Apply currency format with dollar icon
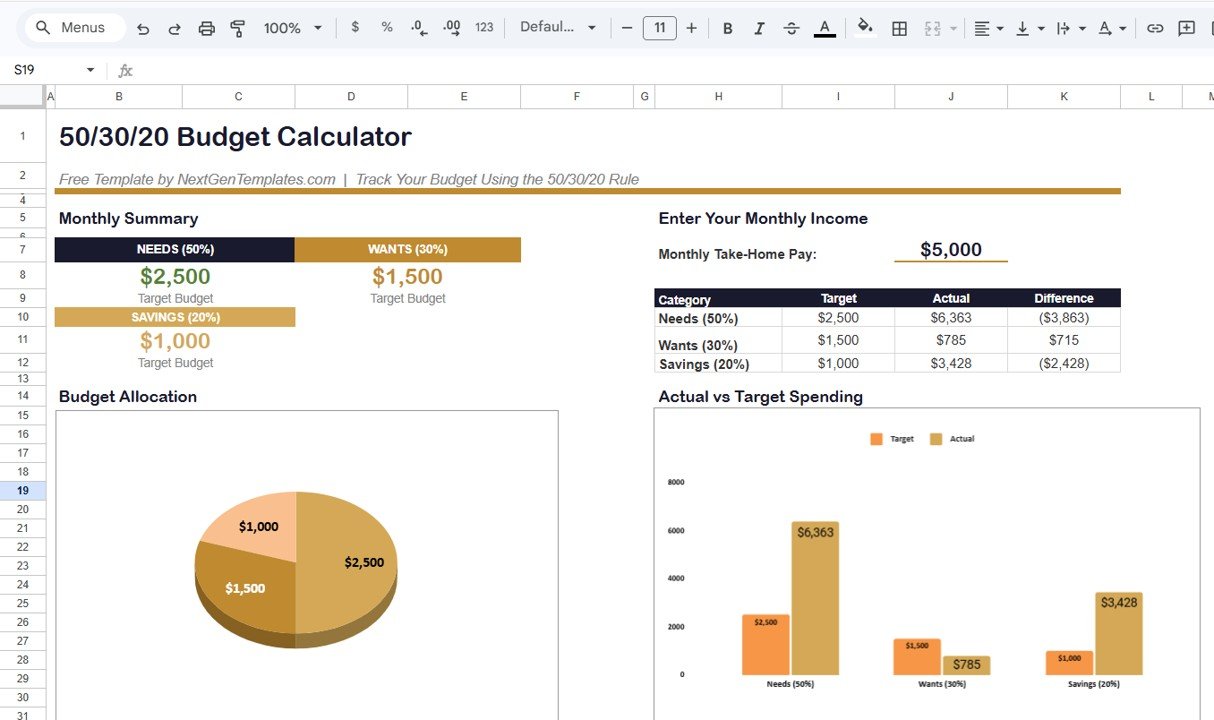This screenshot has height=720, width=1214. 355,28
